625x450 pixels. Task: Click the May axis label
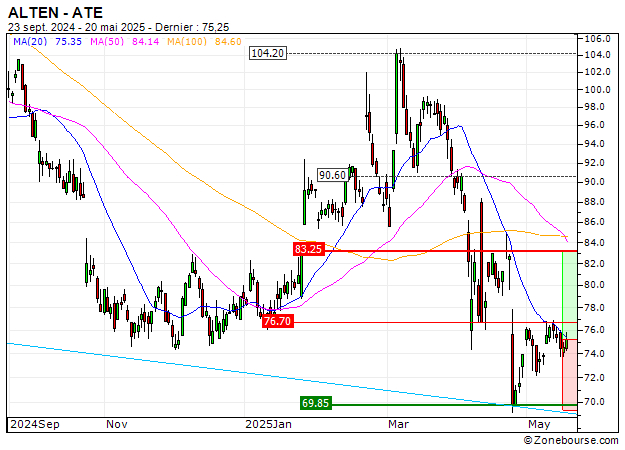tap(539, 424)
